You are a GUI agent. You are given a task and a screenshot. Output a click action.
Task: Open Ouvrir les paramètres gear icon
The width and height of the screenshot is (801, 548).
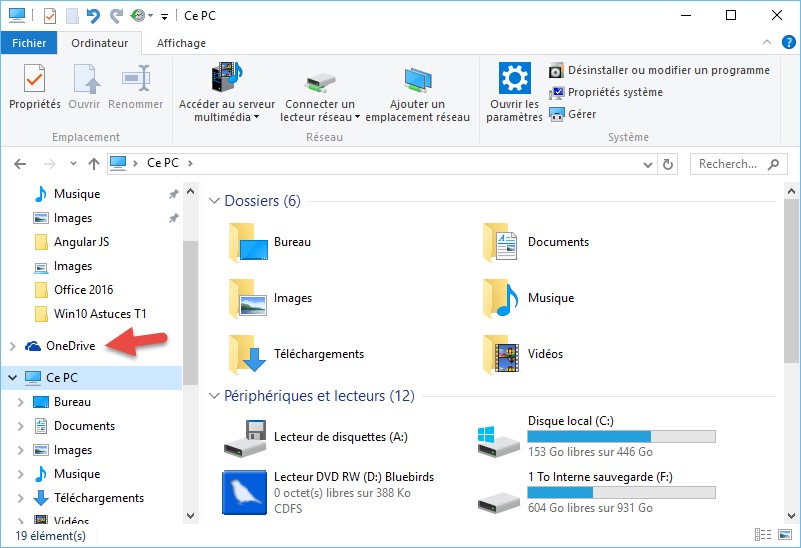(514, 80)
